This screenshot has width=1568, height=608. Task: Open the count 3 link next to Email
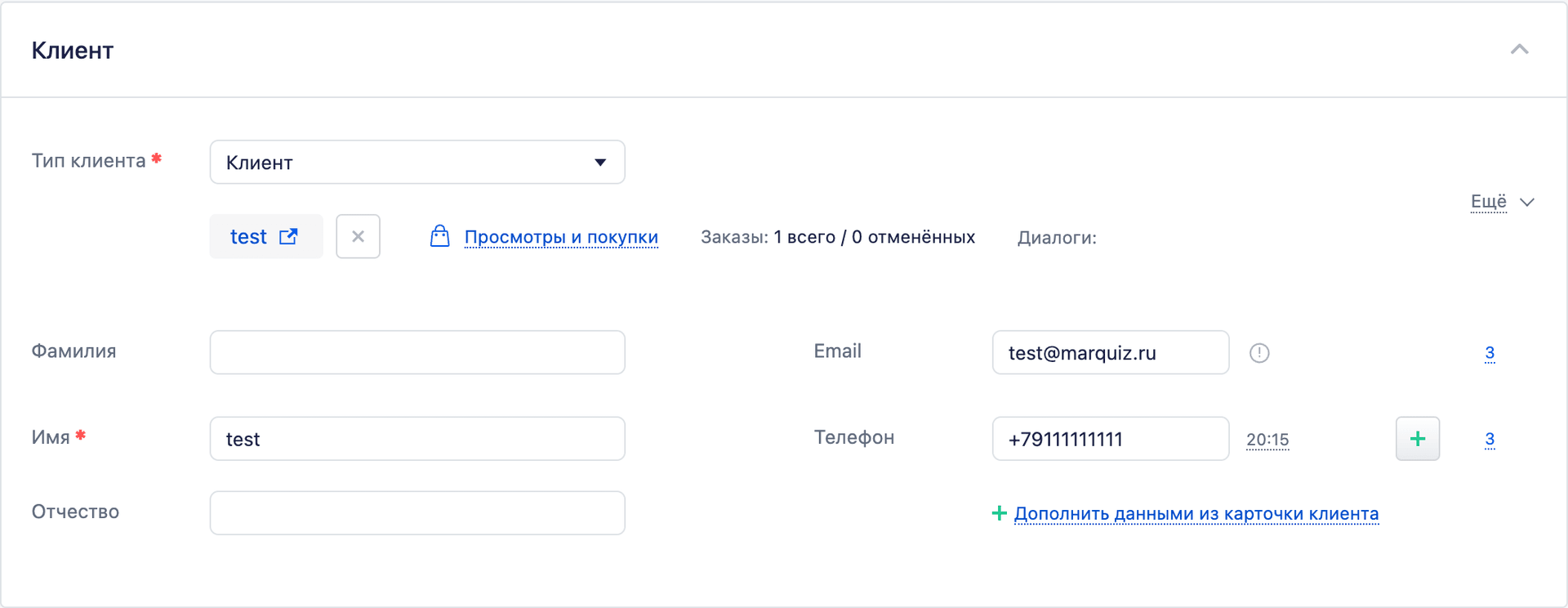[1490, 353]
